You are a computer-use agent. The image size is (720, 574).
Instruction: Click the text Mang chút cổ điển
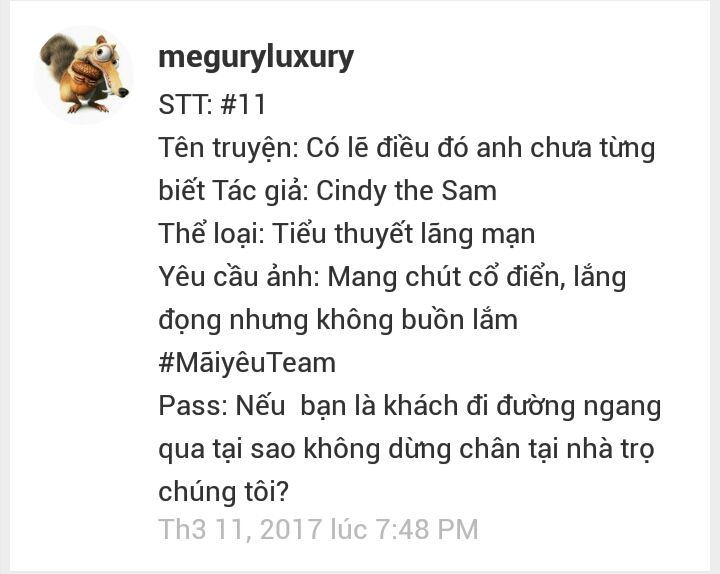click(446, 277)
